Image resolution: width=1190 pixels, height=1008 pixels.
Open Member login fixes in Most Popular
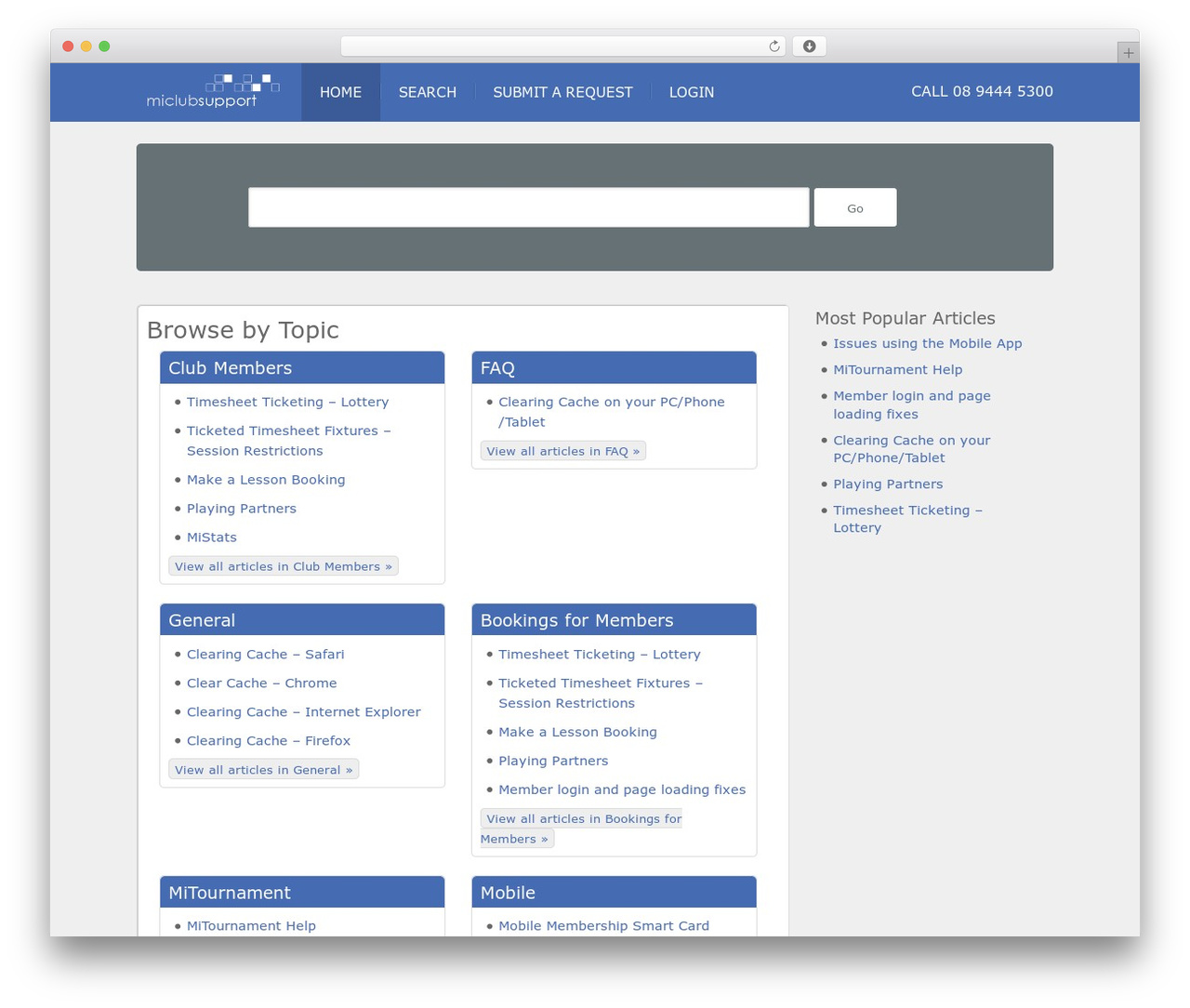(911, 405)
